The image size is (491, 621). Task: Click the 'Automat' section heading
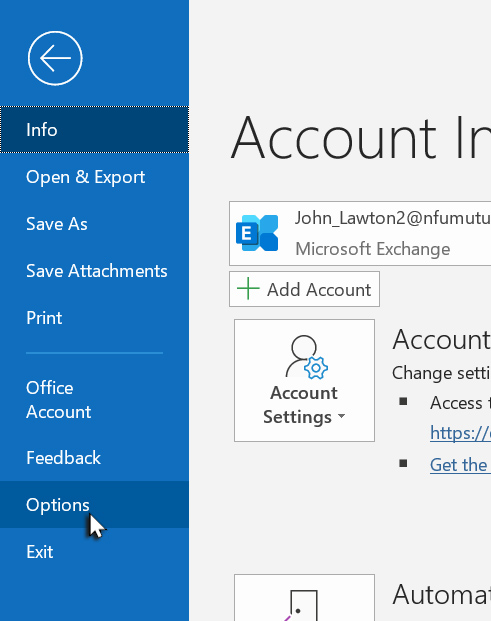(x=442, y=594)
